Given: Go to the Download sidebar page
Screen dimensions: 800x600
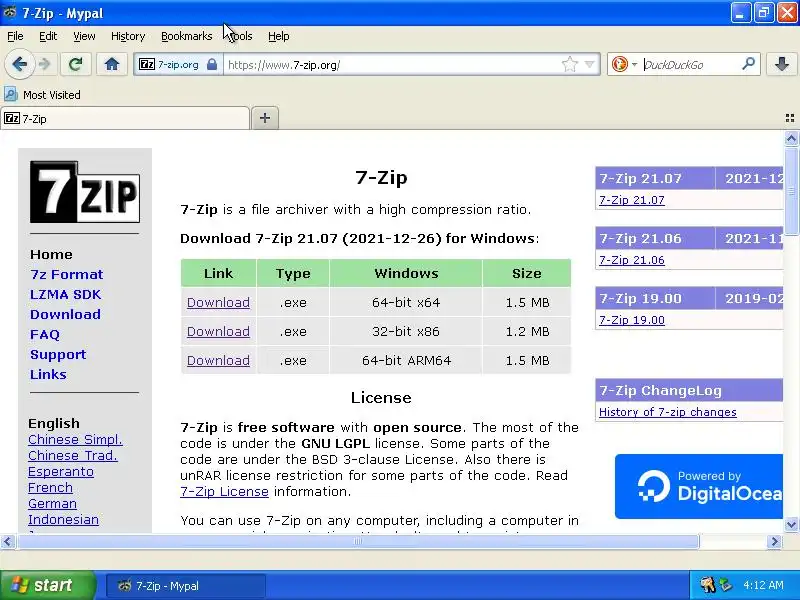Looking at the screenshot, I should coord(65,314).
